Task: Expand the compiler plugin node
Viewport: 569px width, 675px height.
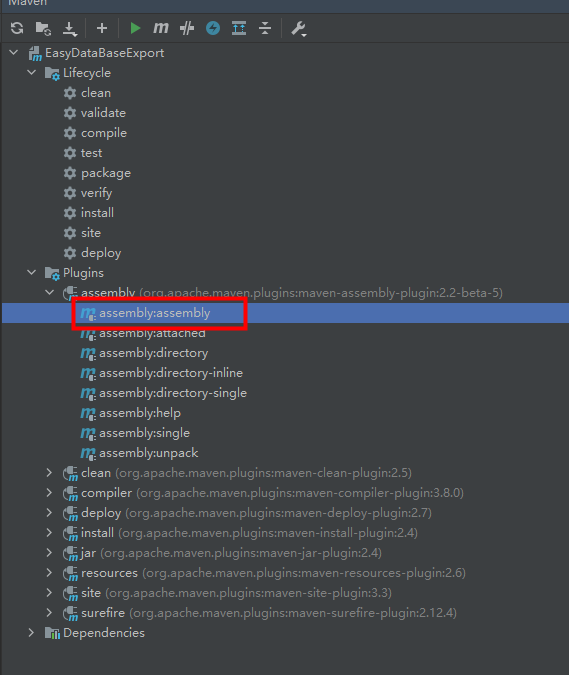Action: 49,493
